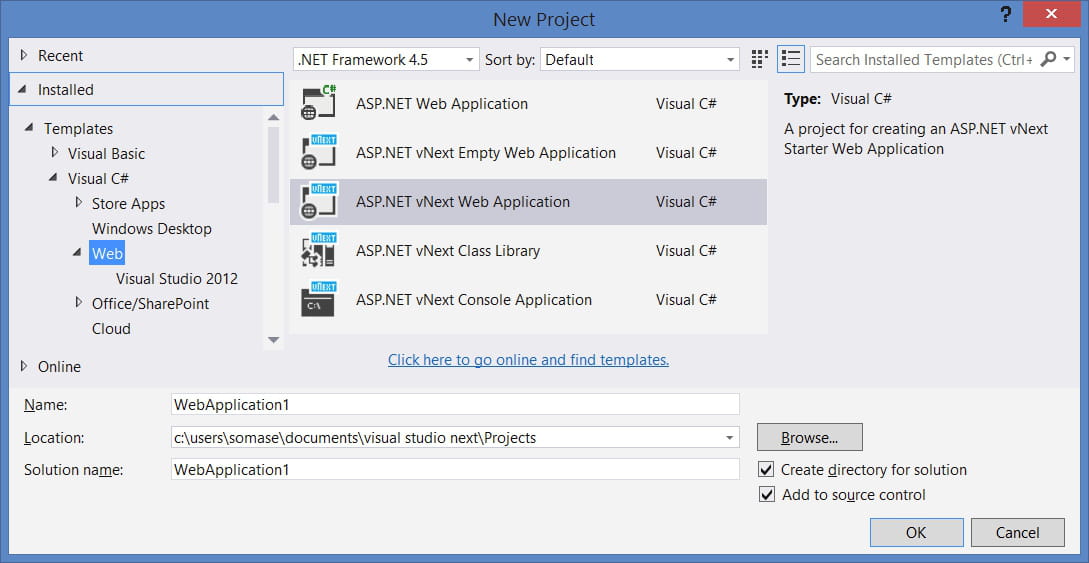The width and height of the screenshot is (1089, 563).
Task: Click the vNext Empty Web Application icon
Action: (319, 153)
